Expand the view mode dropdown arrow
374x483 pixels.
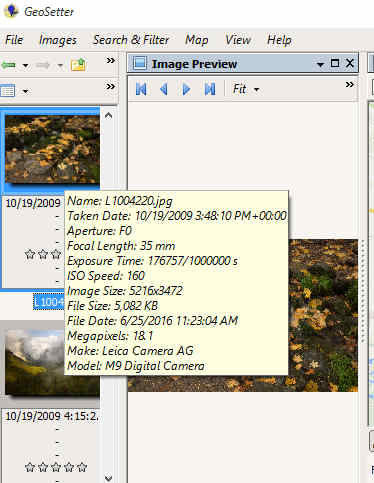point(25,91)
